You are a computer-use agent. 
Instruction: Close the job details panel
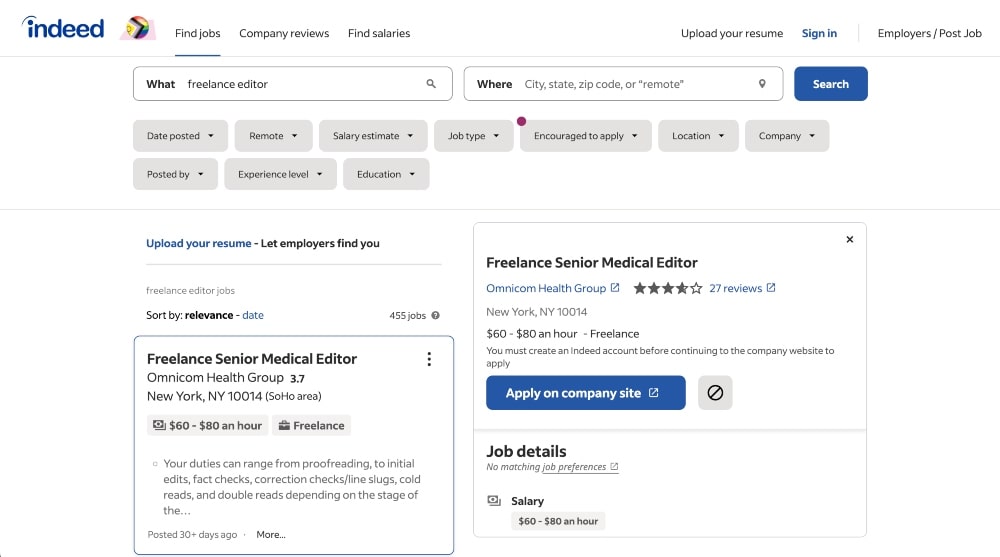[850, 240]
